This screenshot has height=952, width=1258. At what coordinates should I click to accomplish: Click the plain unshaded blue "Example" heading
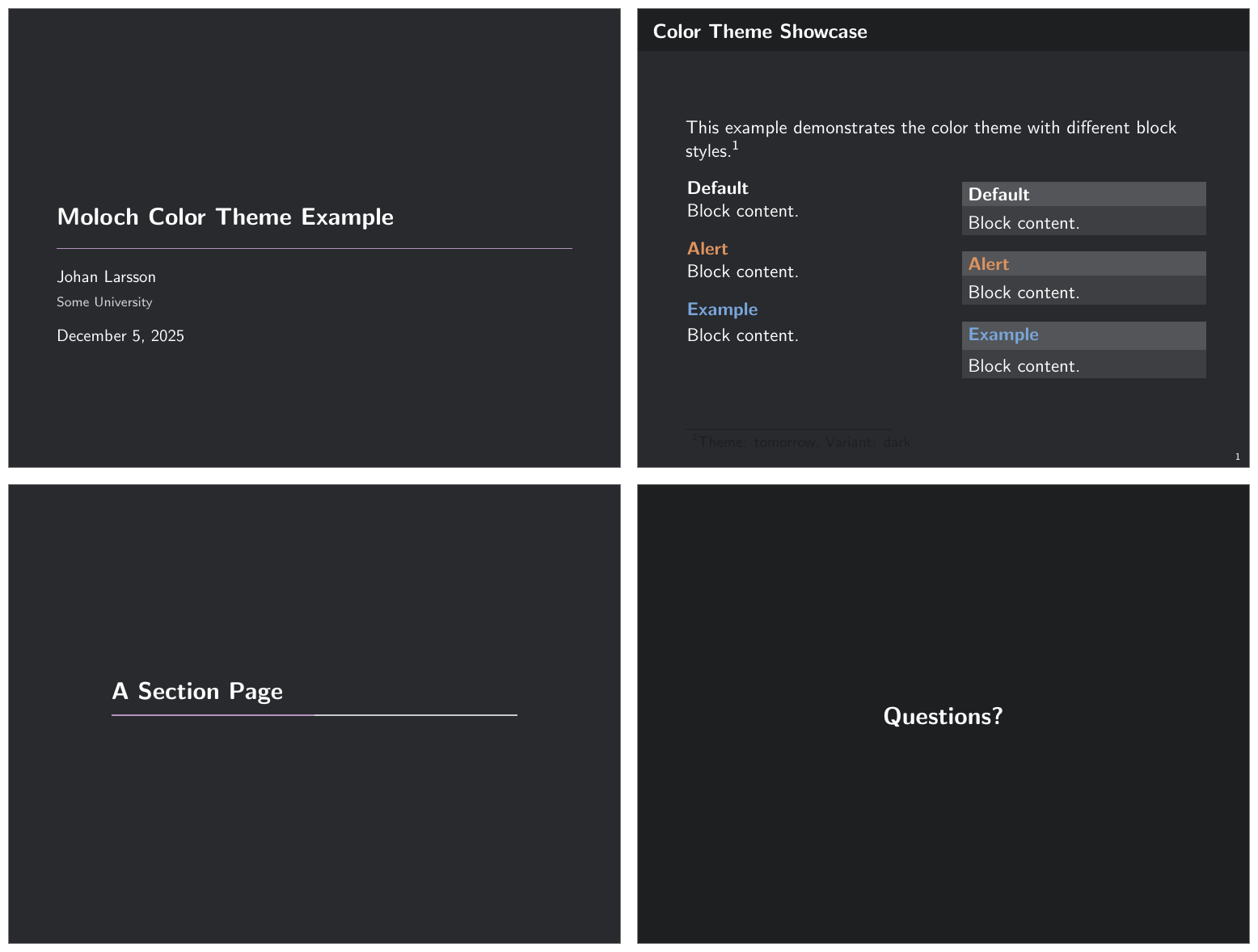(x=722, y=310)
